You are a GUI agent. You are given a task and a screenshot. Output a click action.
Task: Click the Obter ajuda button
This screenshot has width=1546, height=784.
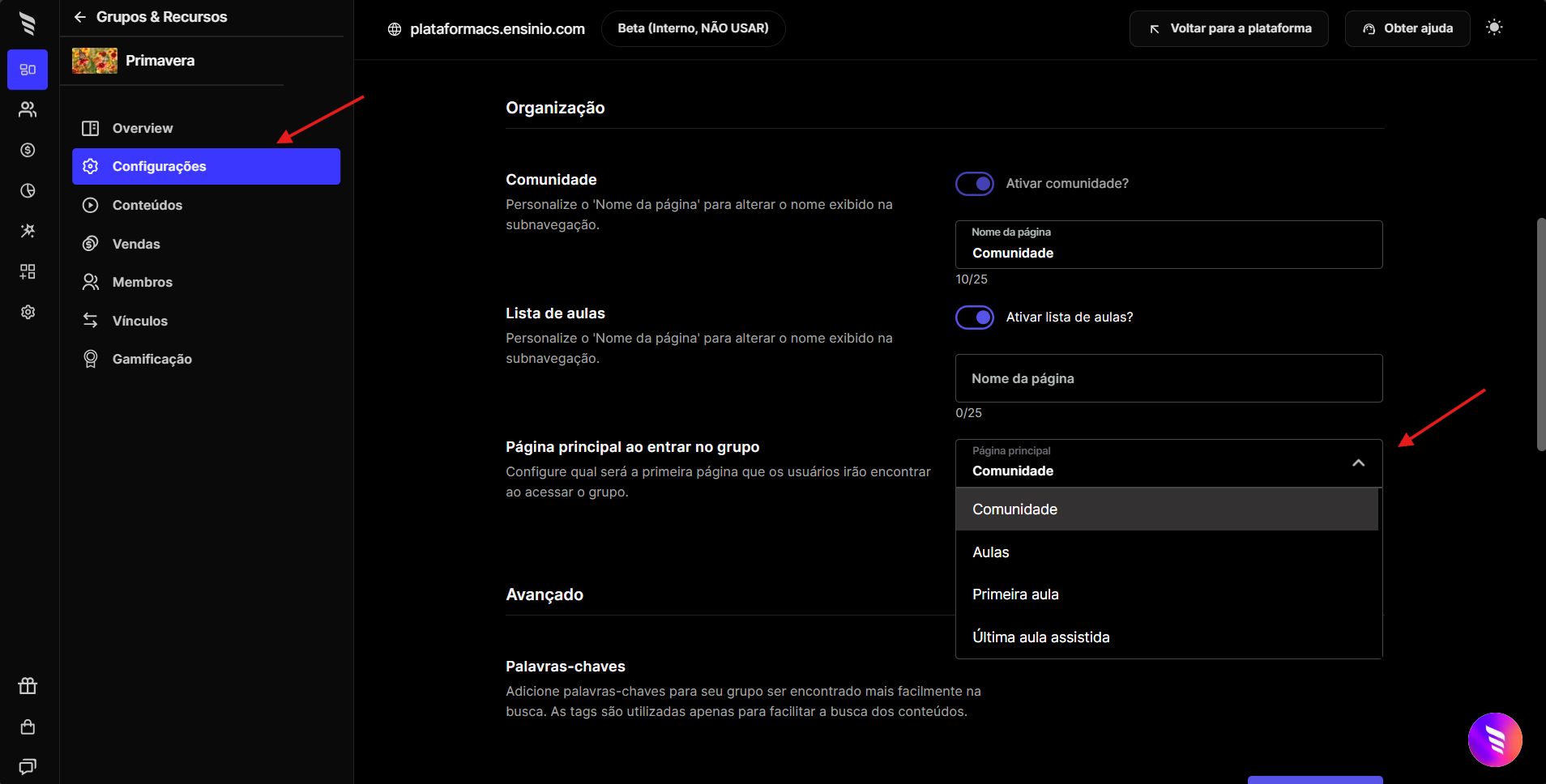1407,28
